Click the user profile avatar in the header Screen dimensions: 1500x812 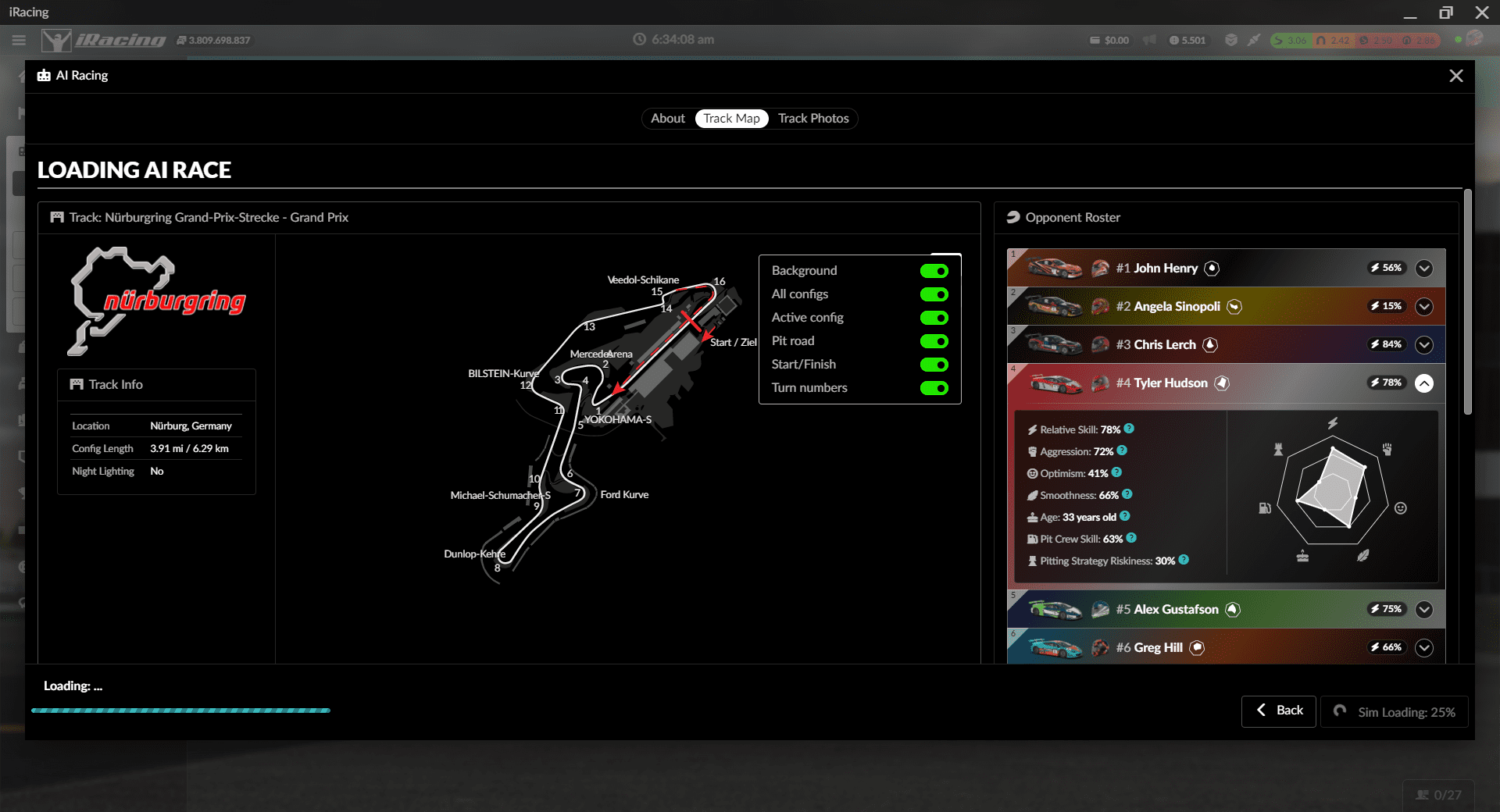click(x=1475, y=38)
